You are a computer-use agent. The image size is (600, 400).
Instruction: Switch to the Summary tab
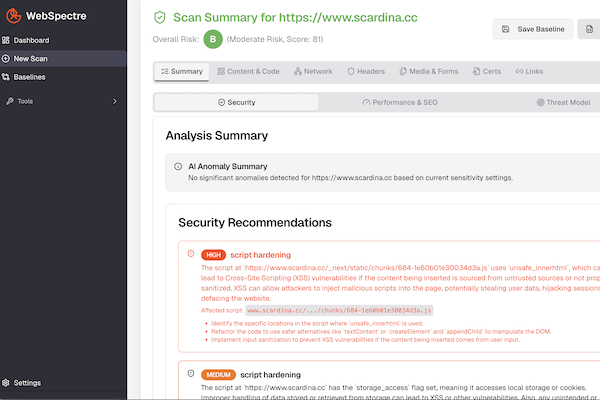coord(182,72)
